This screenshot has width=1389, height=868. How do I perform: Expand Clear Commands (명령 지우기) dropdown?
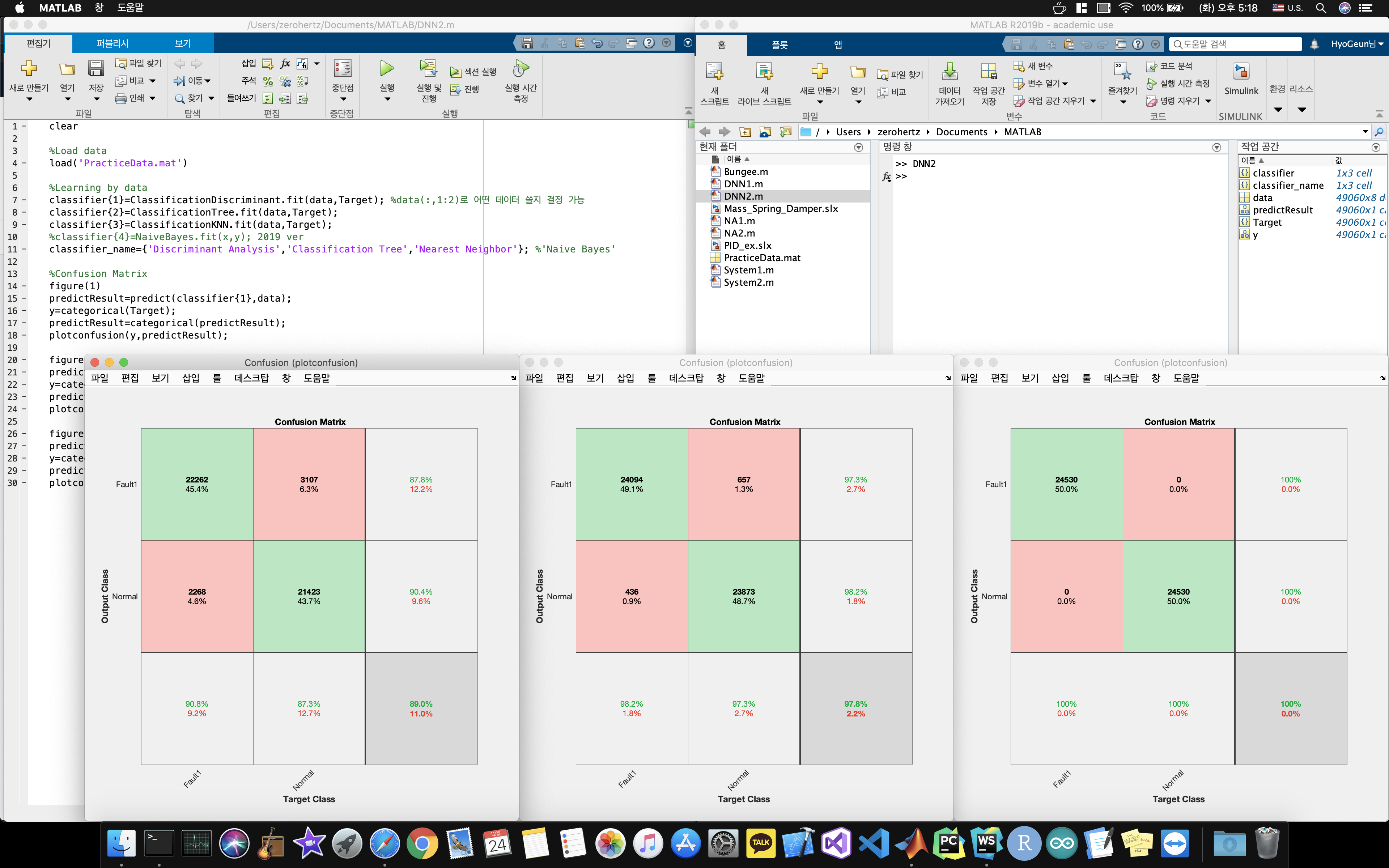(1208, 101)
